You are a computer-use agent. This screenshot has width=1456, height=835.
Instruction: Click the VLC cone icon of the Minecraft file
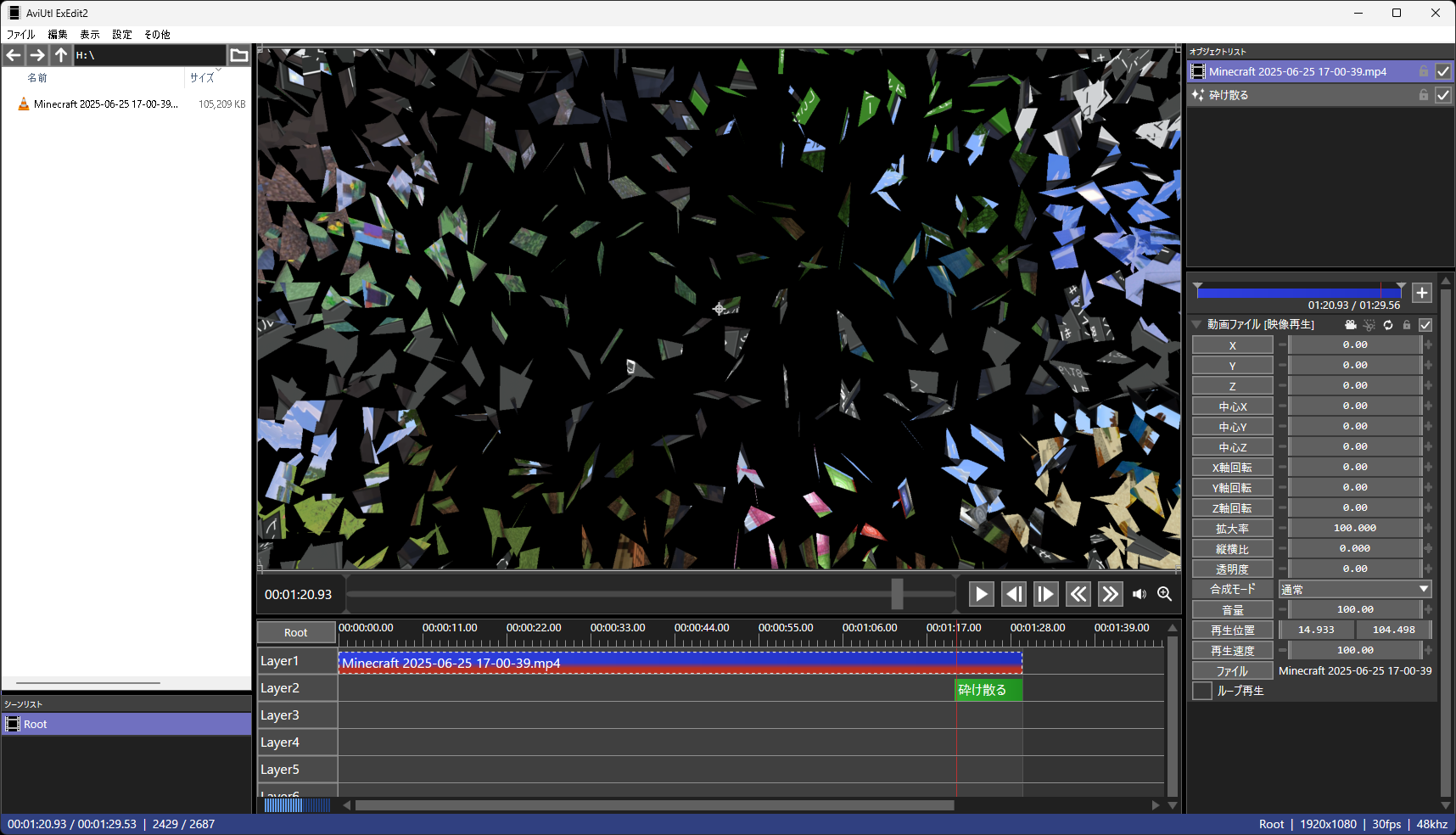point(24,104)
